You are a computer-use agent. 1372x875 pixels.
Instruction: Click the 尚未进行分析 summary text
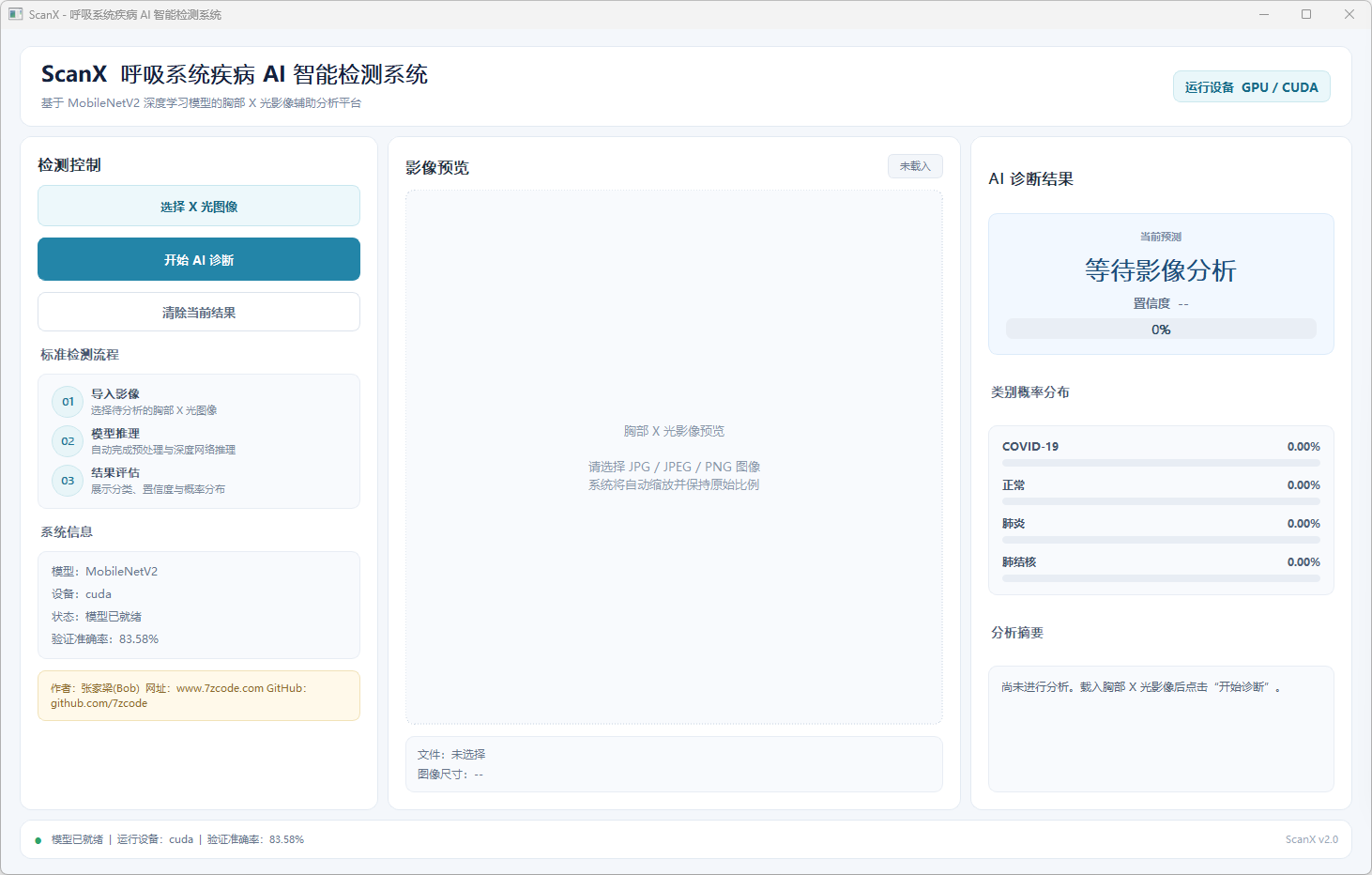(x=1141, y=687)
